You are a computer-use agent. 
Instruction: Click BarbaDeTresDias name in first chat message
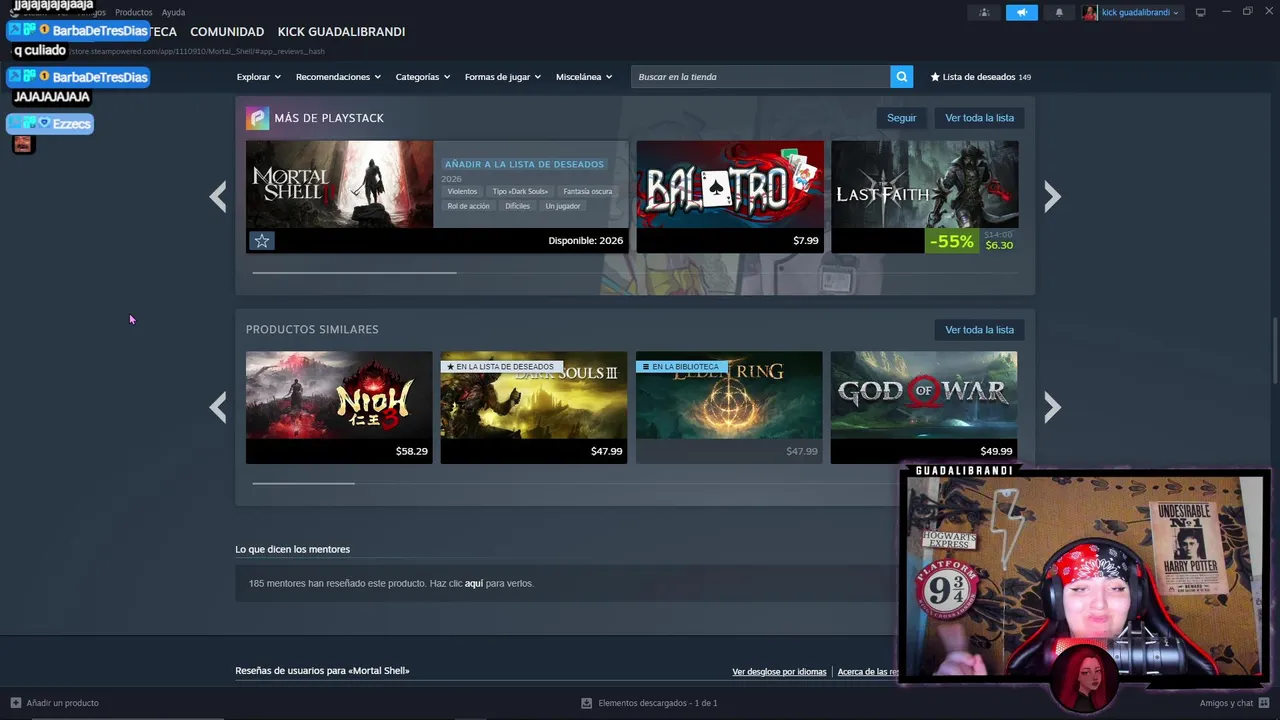[100, 31]
